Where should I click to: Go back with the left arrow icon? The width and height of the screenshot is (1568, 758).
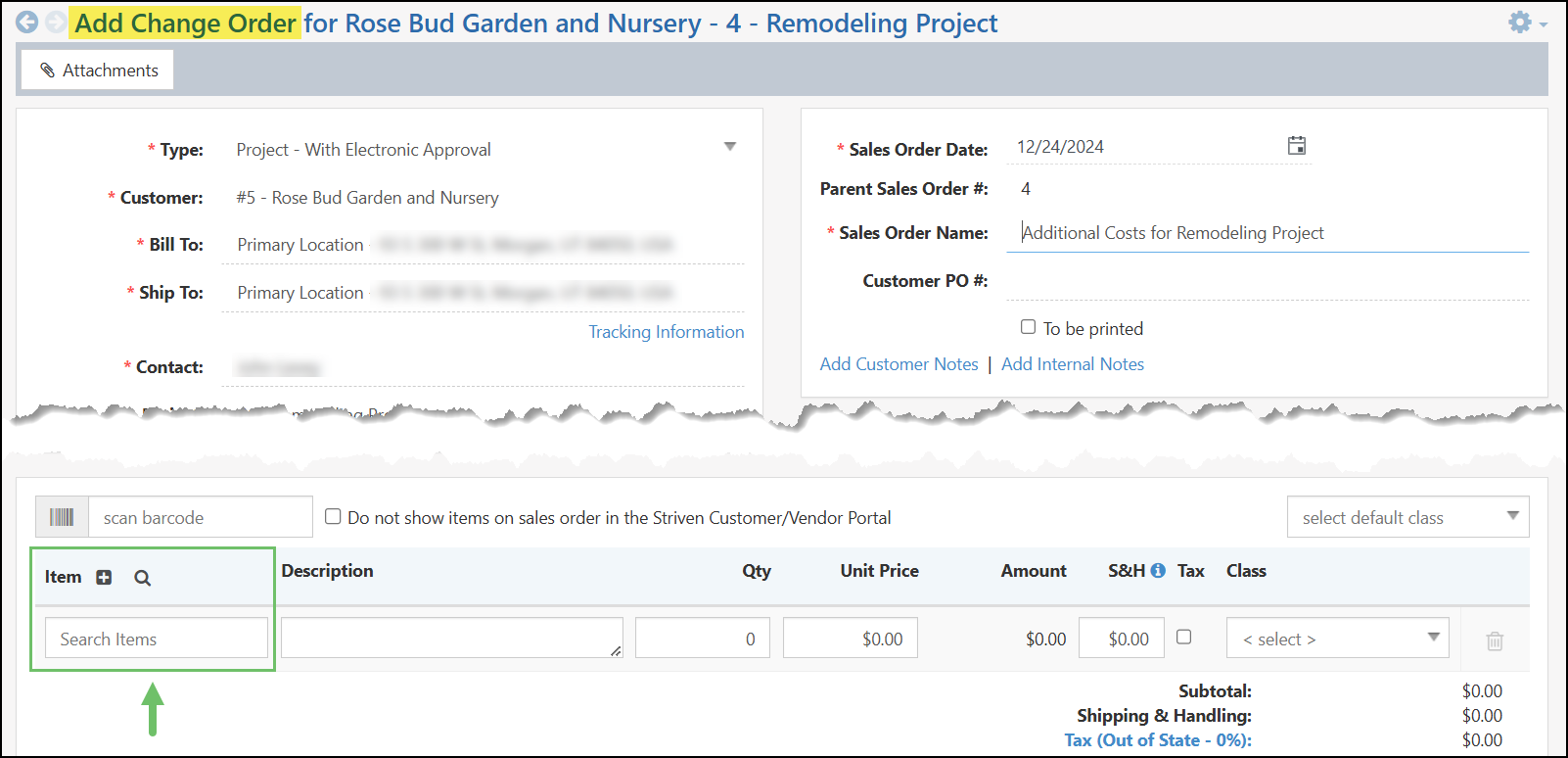point(27,23)
